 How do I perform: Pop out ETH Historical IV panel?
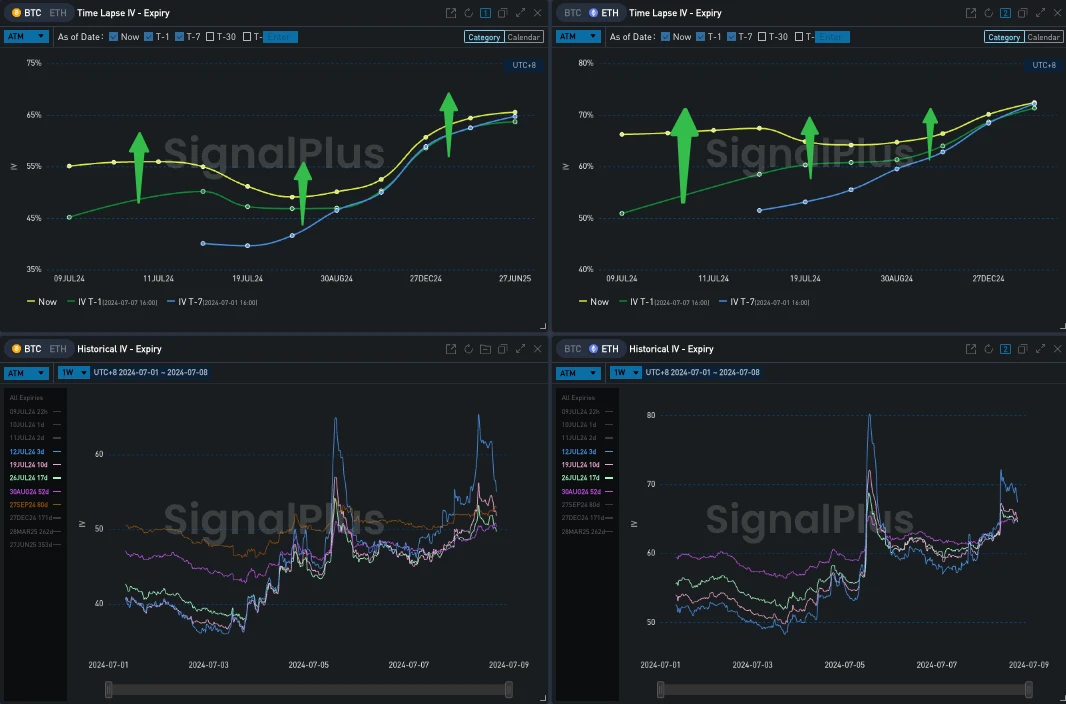tap(971, 349)
